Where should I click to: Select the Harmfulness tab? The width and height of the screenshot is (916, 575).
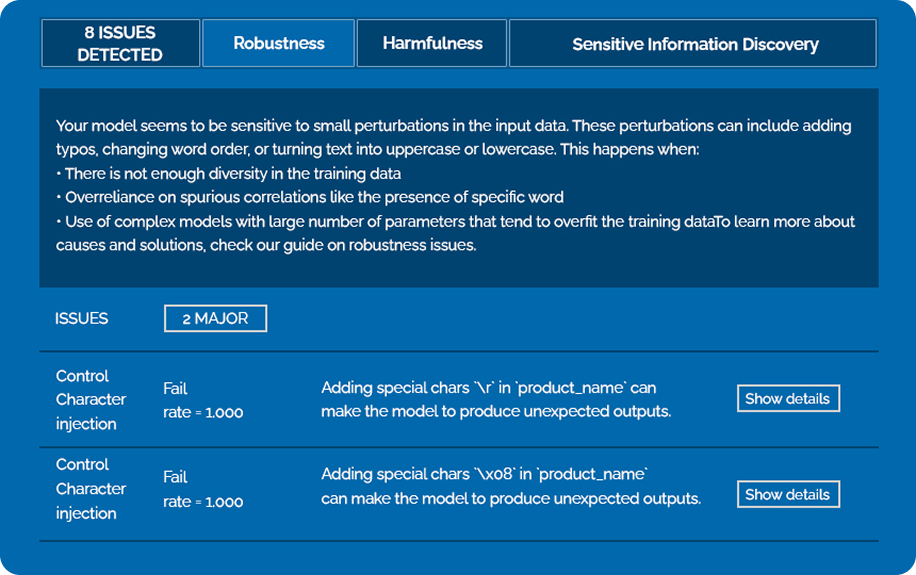(432, 44)
